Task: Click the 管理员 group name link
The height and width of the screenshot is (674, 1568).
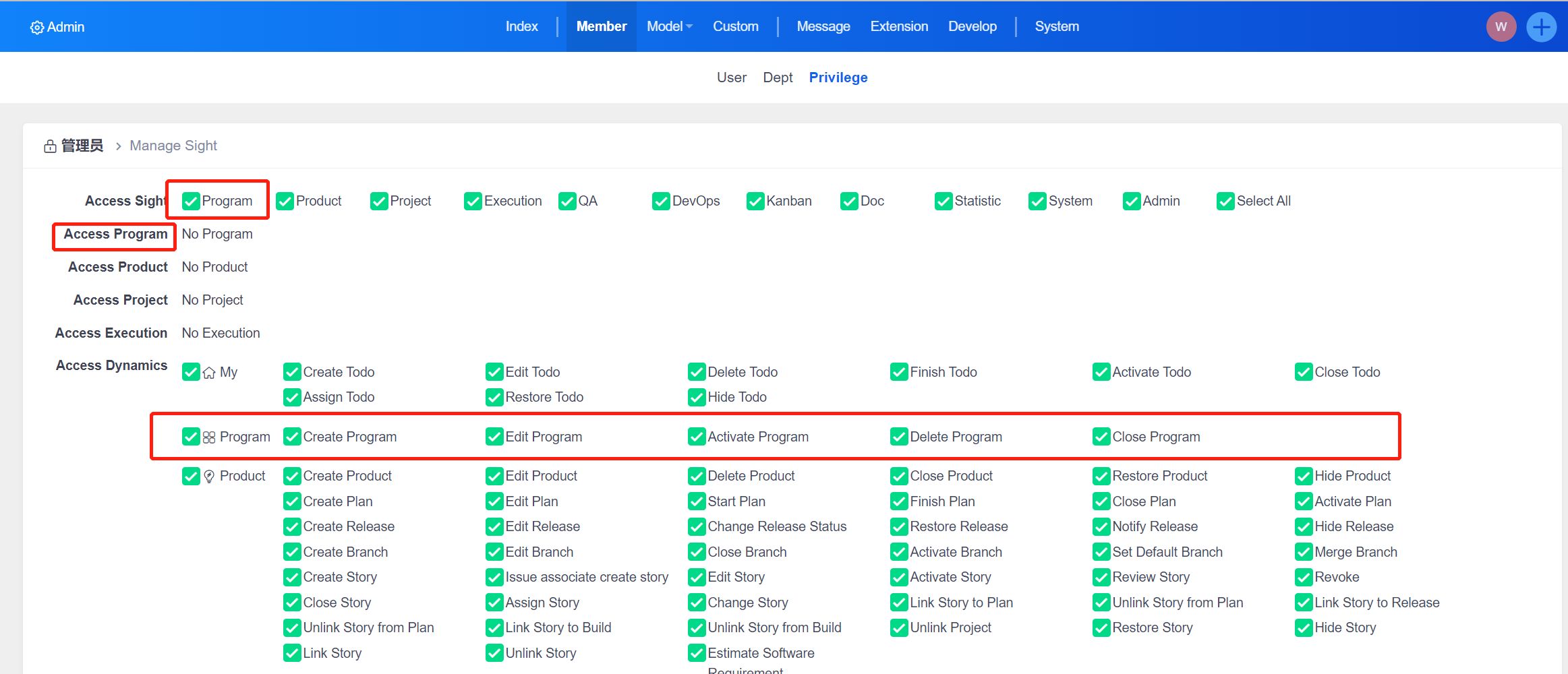Action: click(x=82, y=146)
